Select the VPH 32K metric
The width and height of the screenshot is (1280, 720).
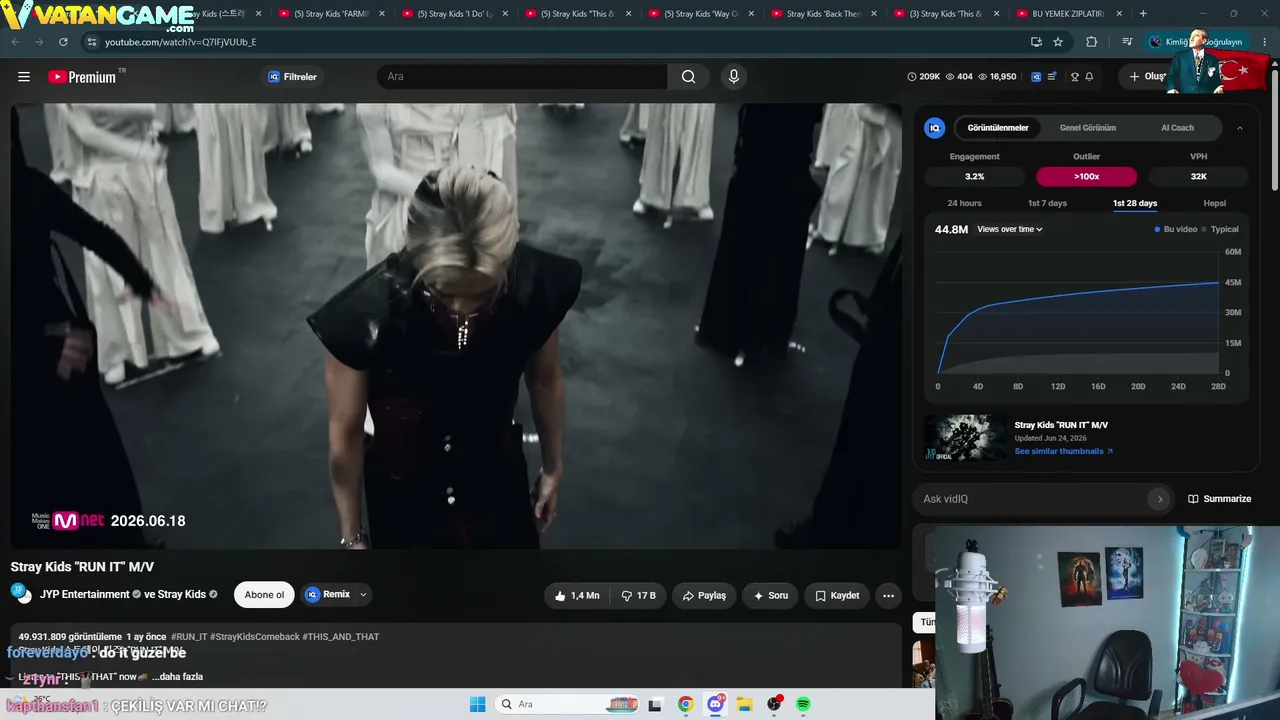click(x=1198, y=176)
